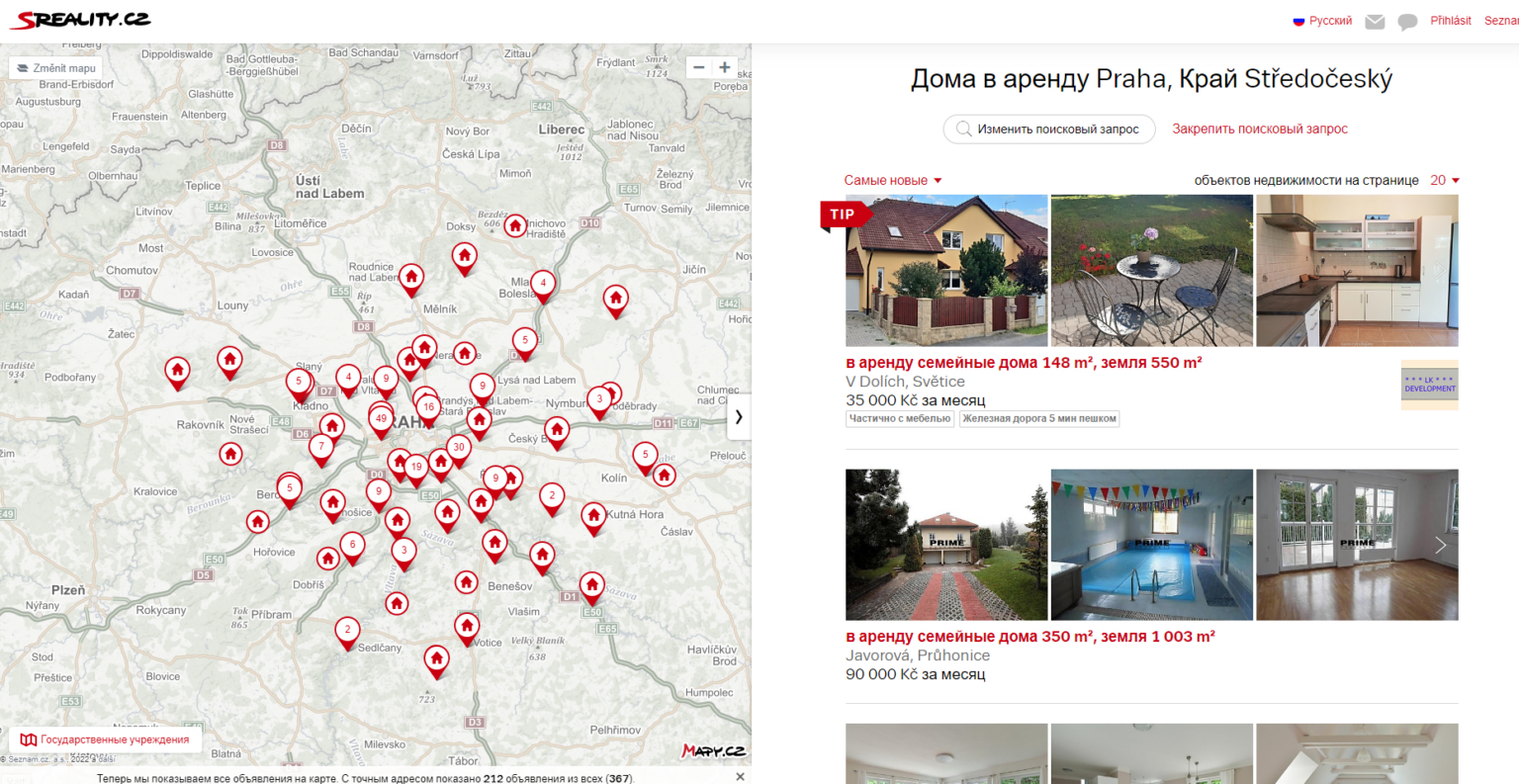Click the Javorová, Průhonice address text
Image resolution: width=1519 pixels, height=784 pixels.
tap(918, 655)
